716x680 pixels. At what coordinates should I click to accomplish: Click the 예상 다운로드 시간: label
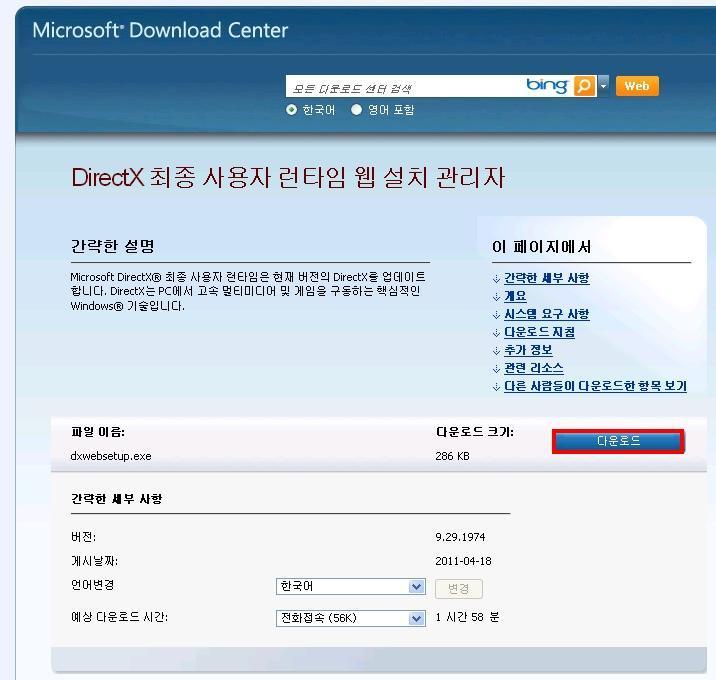120,617
